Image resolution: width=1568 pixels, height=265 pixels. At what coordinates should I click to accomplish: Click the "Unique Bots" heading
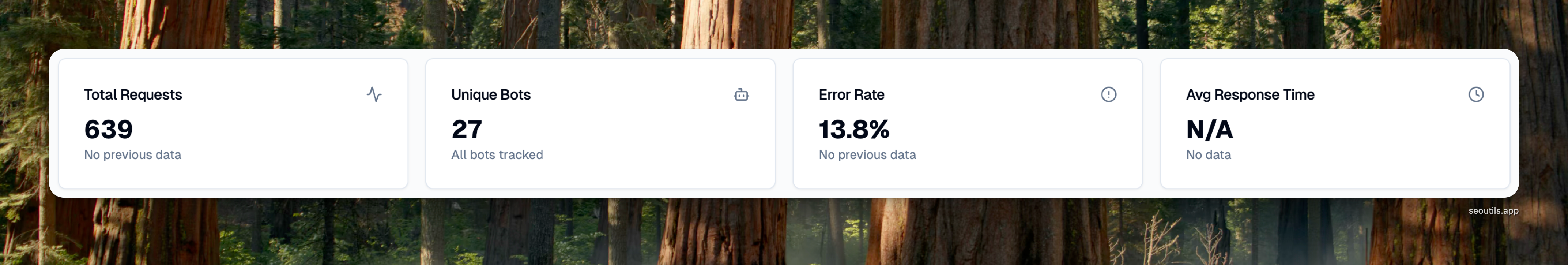click(x=491, y=95)
